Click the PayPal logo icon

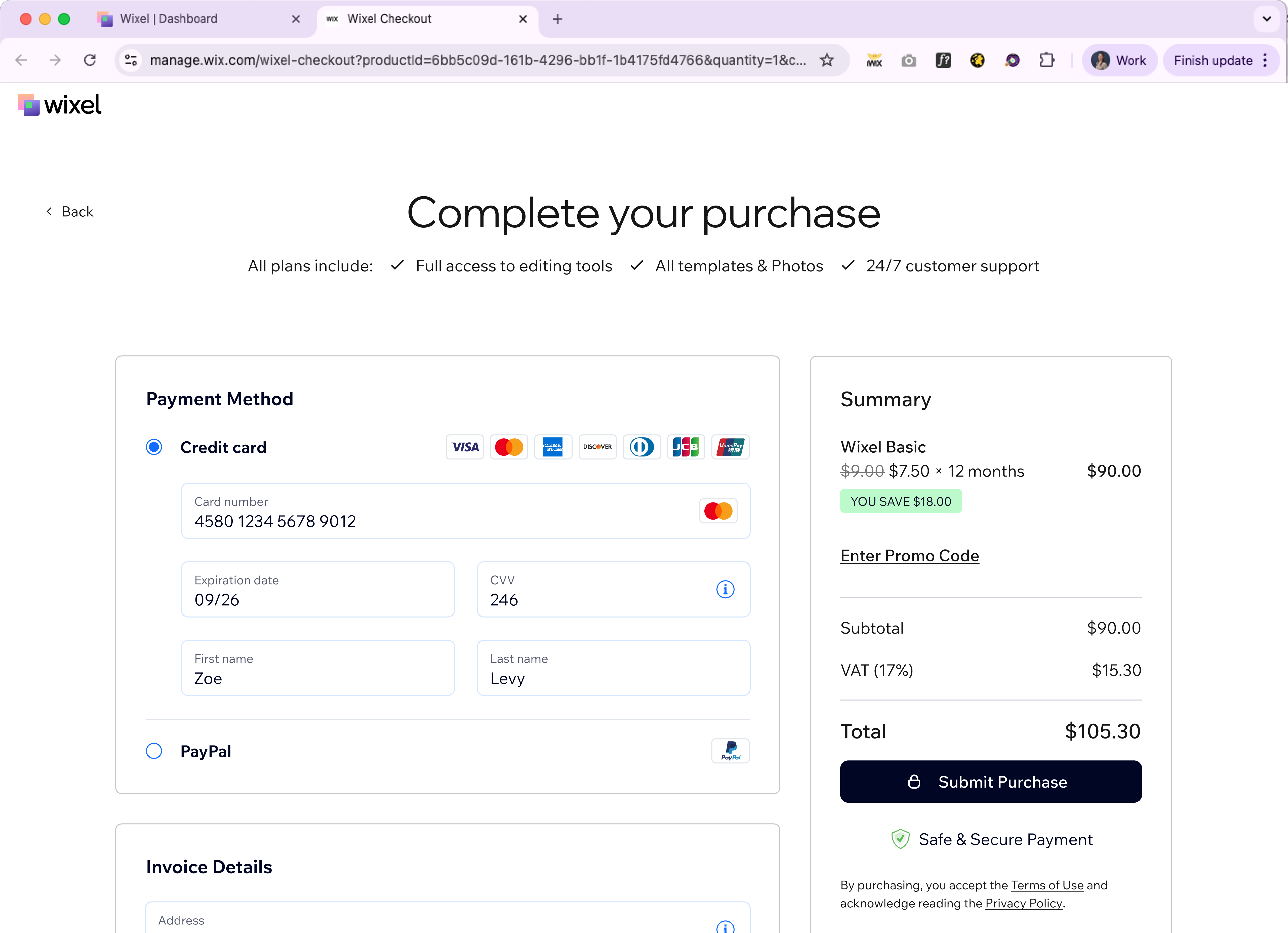730,751
